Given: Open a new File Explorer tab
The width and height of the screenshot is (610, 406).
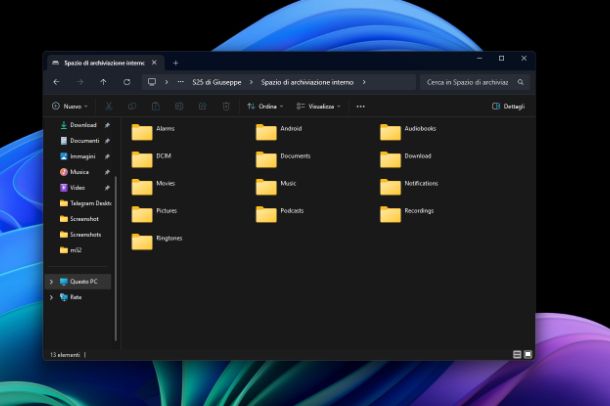Looking at the screenshot, I should 175,62.
